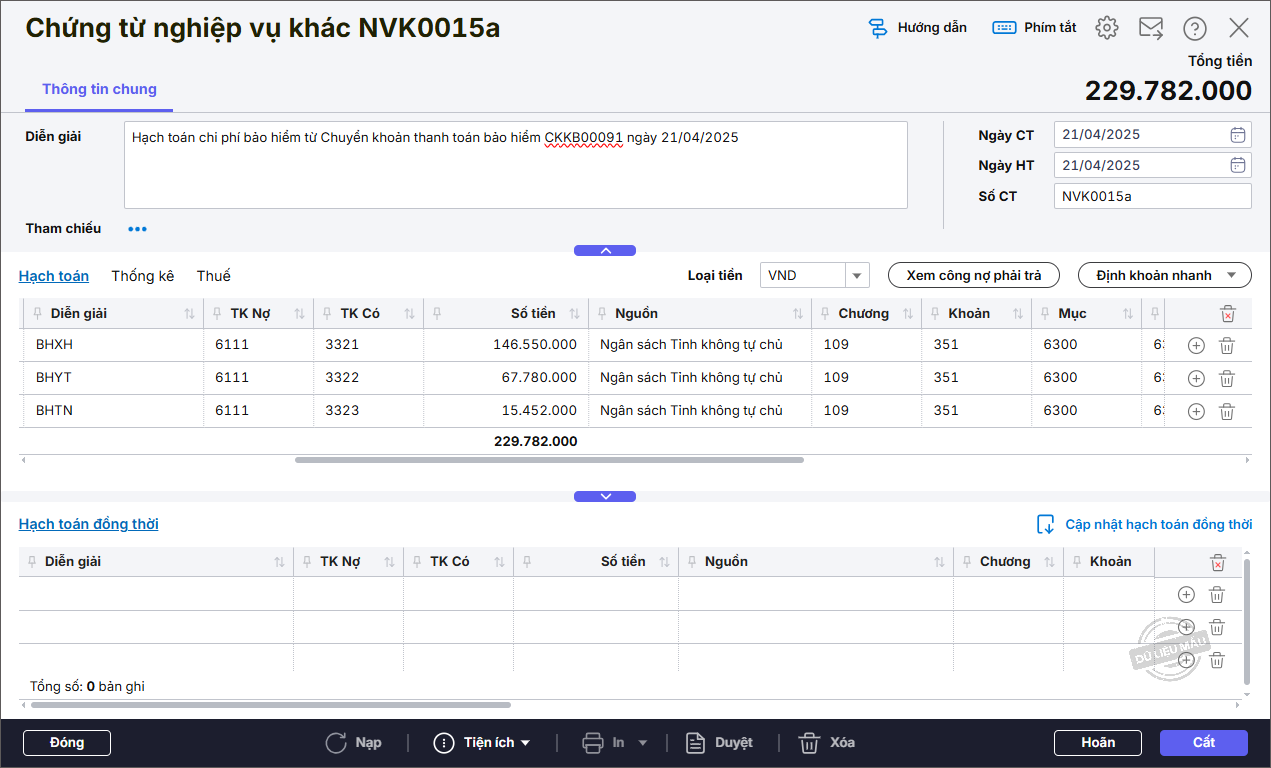Click the delete all rows icon in Hạch toán header
The height and width of the screenshot is (768, 1271).
1228,314
